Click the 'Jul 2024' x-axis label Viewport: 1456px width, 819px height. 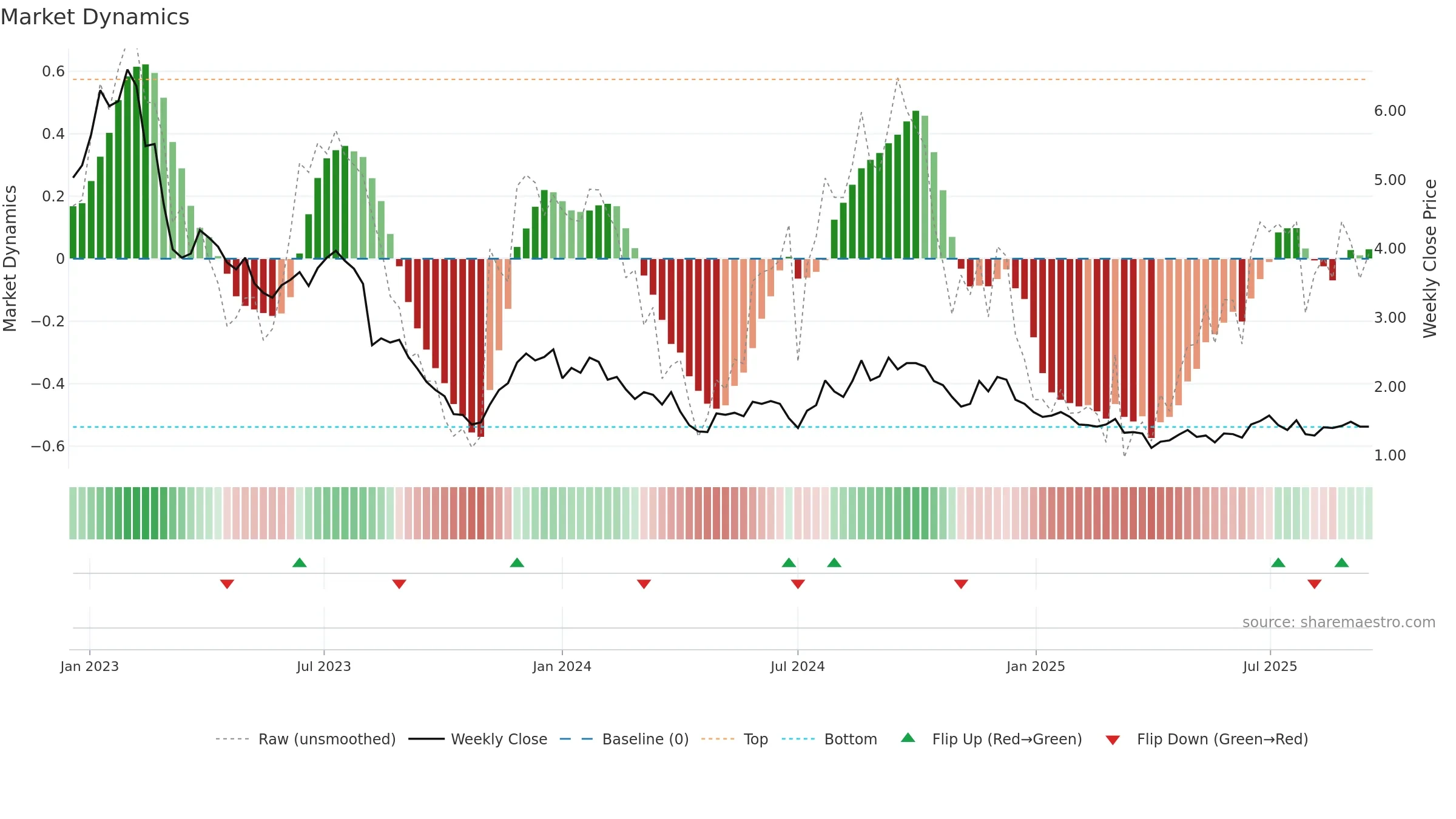pos(798,666)
